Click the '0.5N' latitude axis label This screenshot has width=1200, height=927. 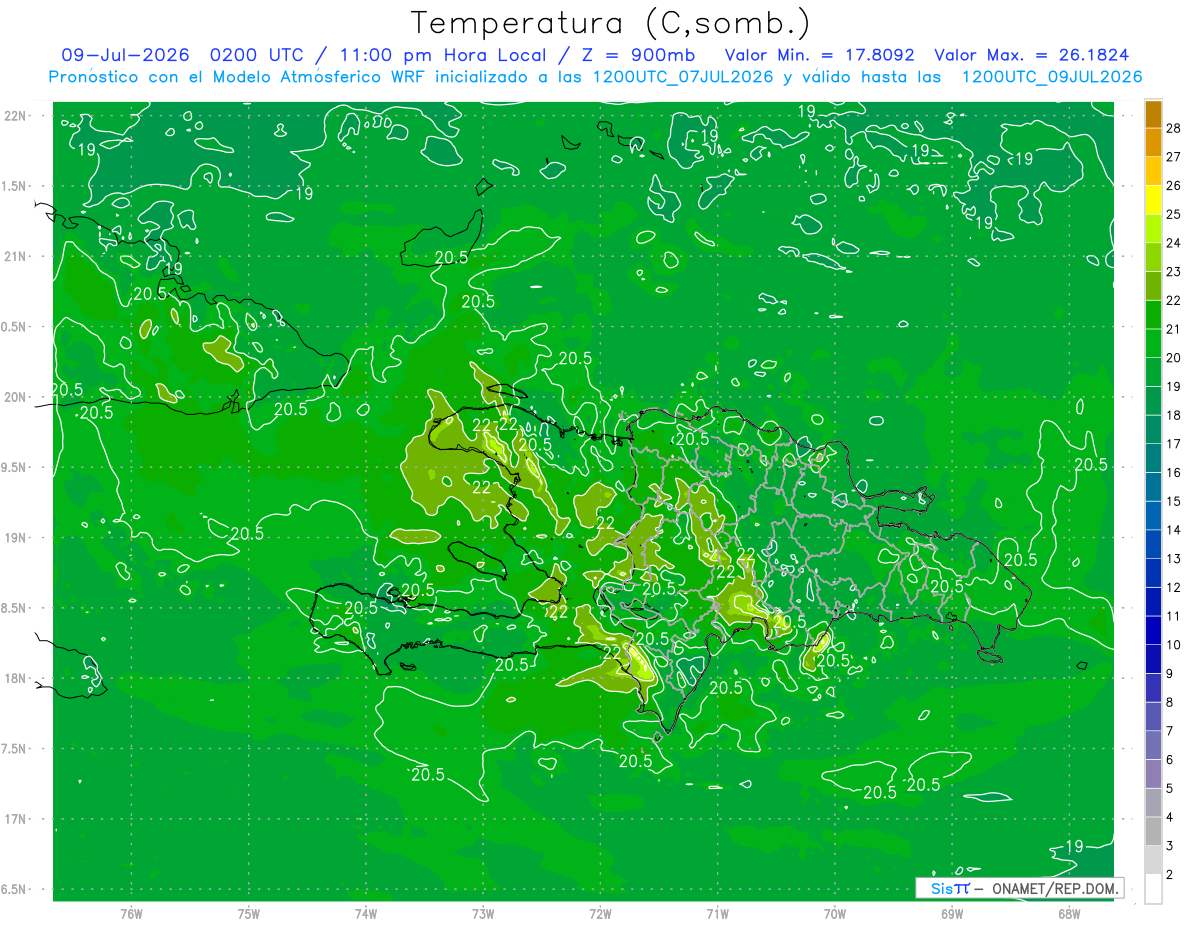click(x=14, y=327)
